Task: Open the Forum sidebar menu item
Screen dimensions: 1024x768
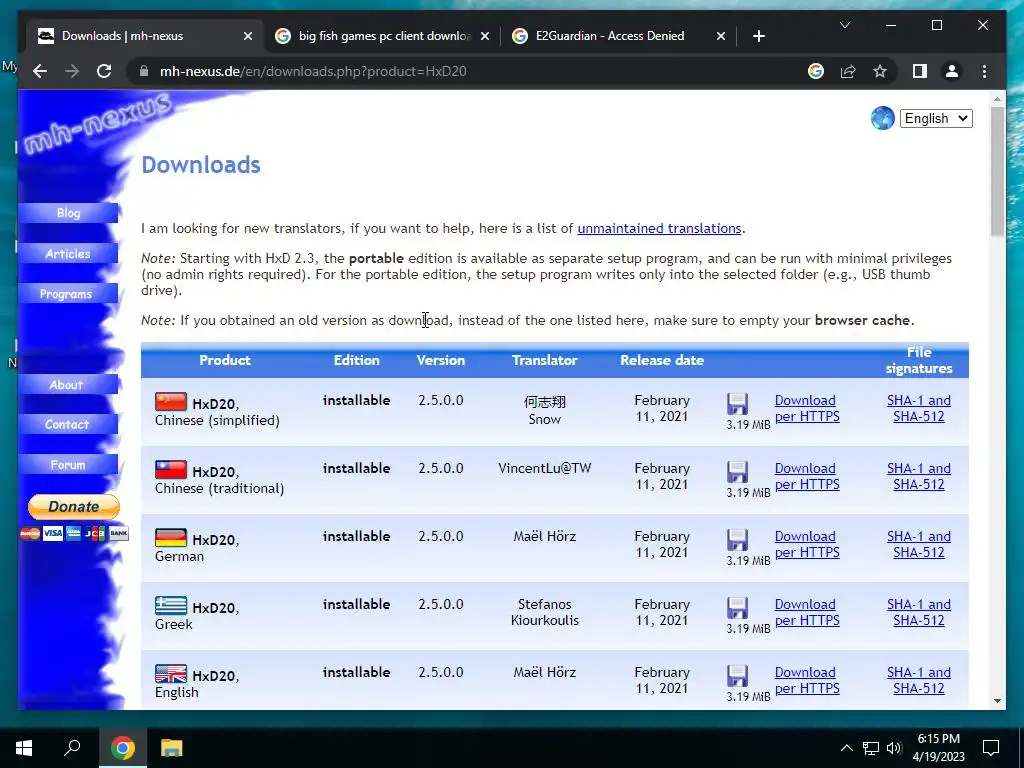Action: coord(68,465)
